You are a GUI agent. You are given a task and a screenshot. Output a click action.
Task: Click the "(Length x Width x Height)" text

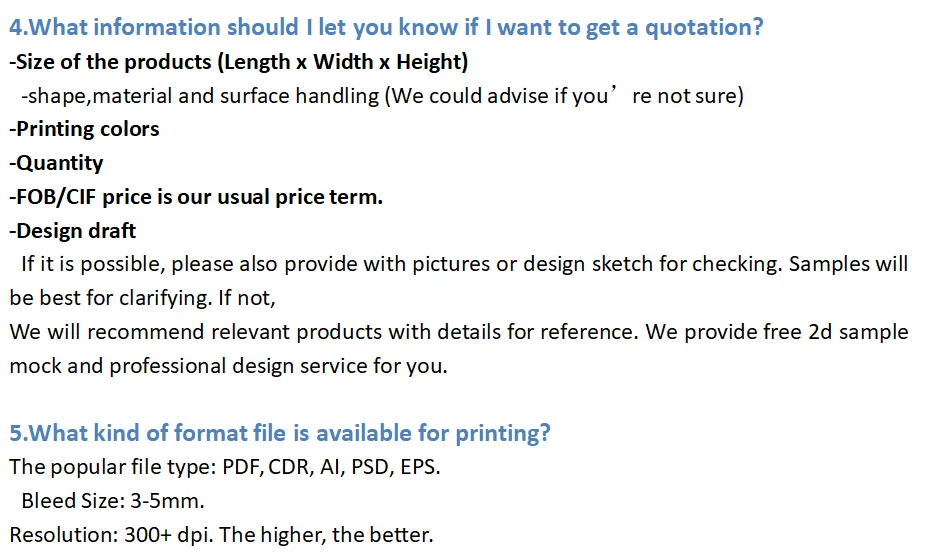click(x=343, y=62)
